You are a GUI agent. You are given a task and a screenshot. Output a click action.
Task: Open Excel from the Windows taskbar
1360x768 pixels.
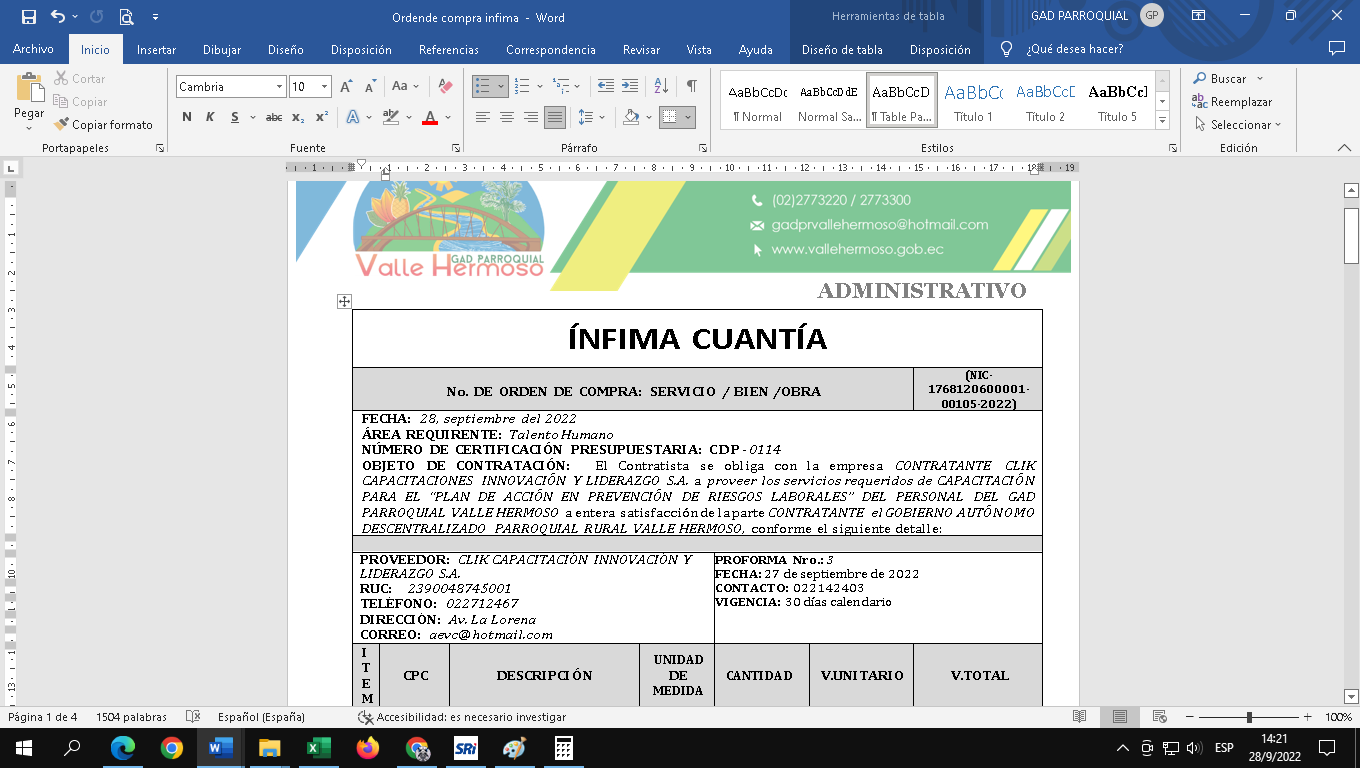pos(319,748)
